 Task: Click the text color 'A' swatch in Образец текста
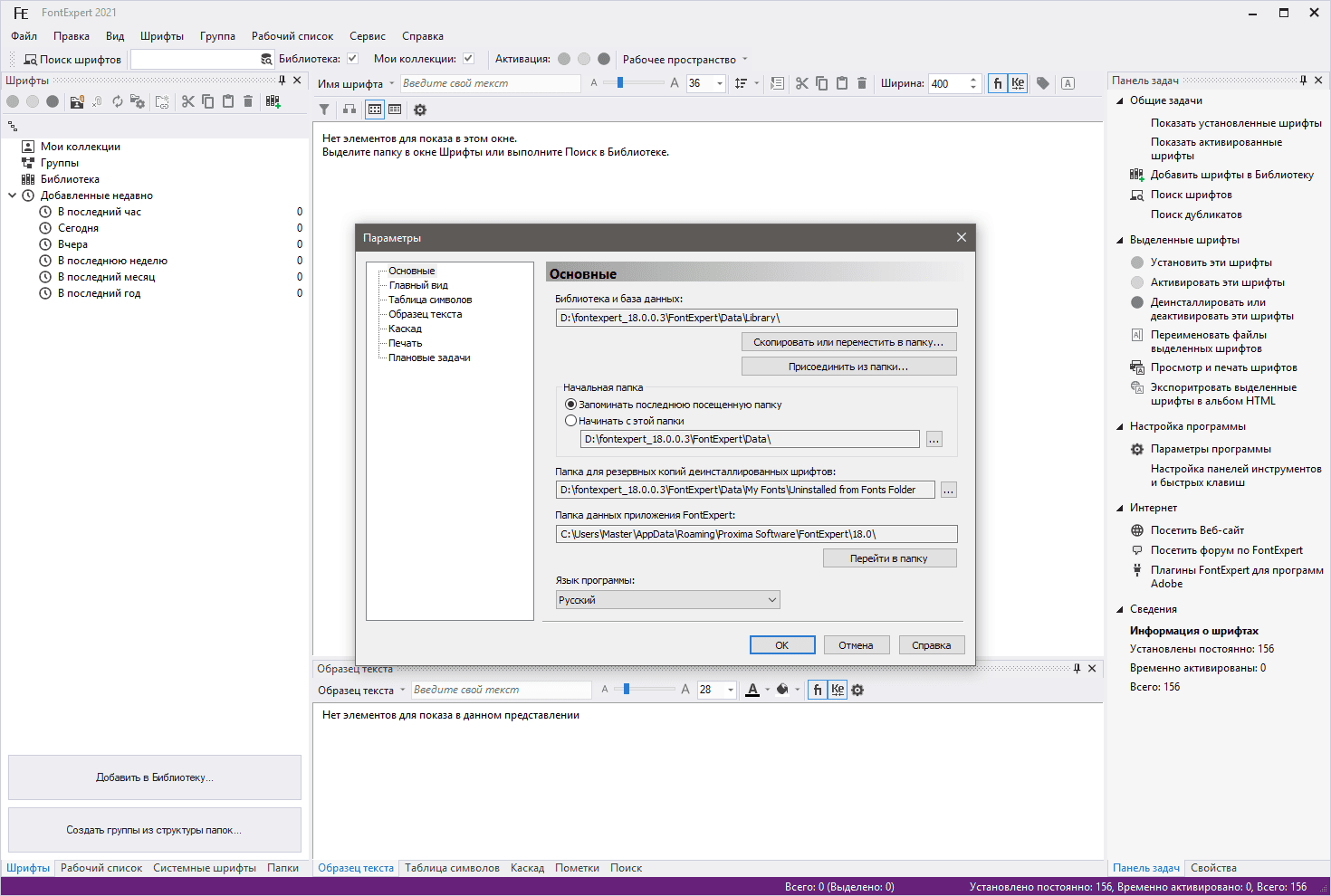752,690
